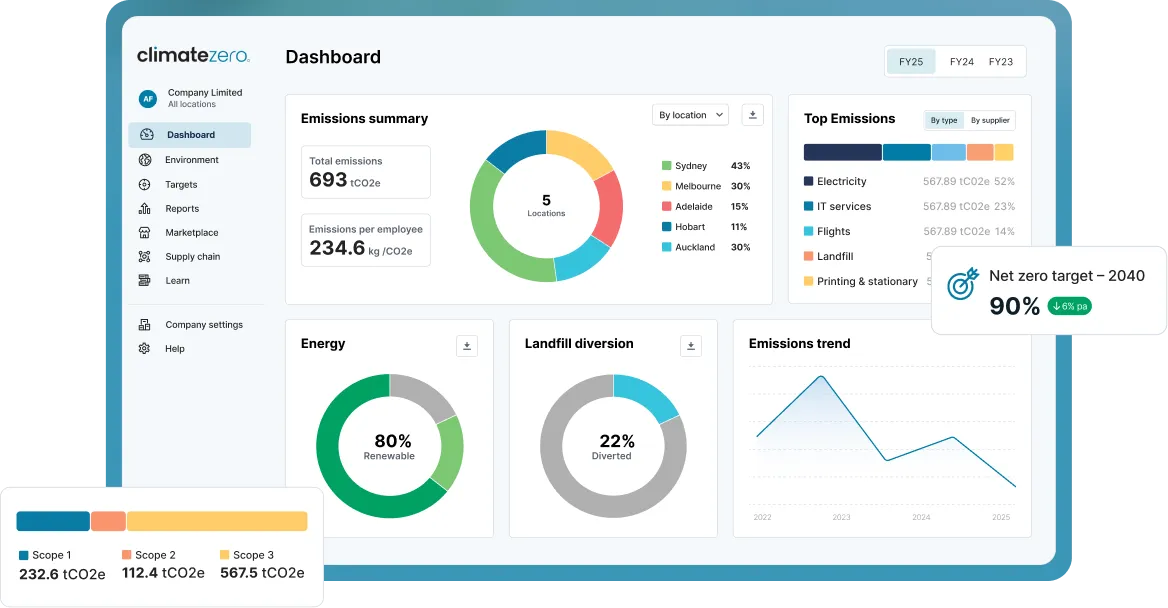Open the Reports bar chart icon

145,209
